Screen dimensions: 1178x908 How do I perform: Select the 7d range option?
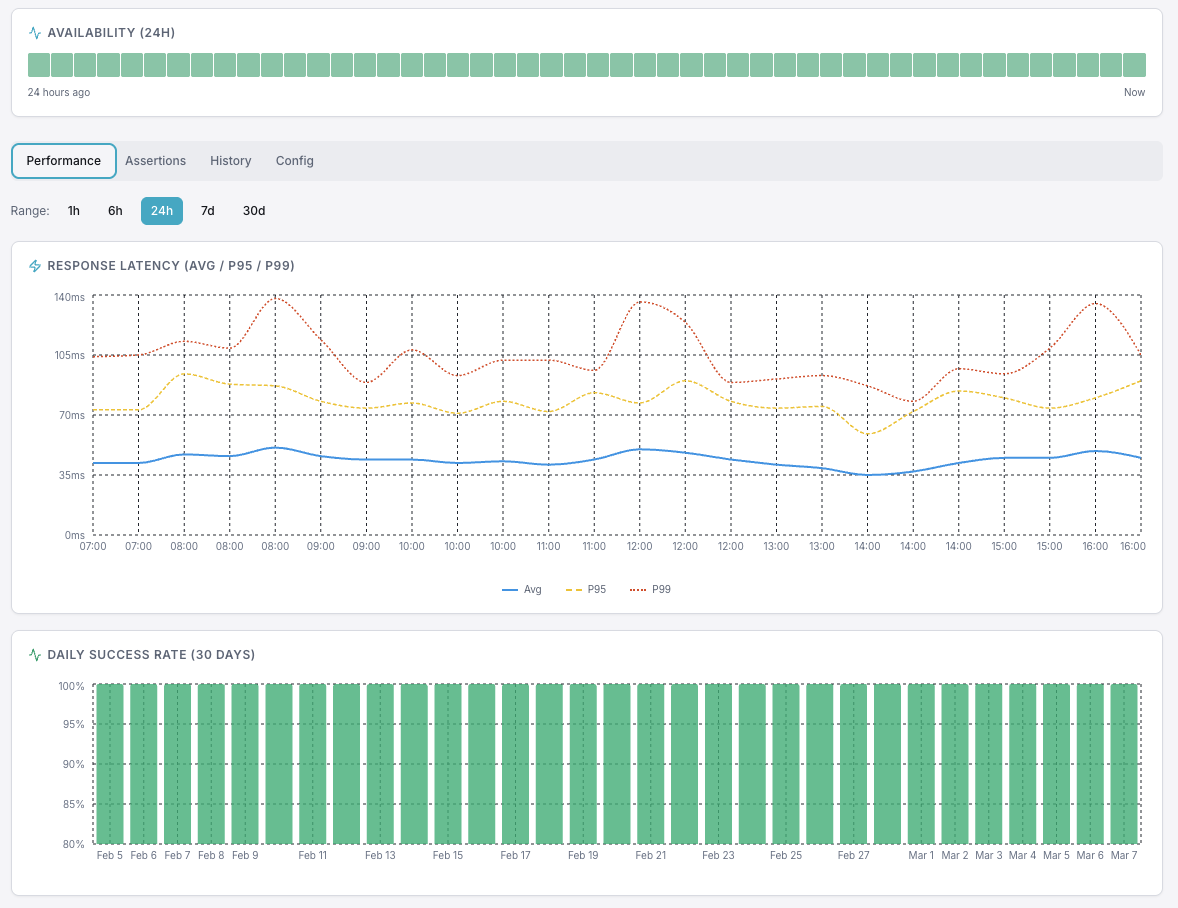[207, 211]
